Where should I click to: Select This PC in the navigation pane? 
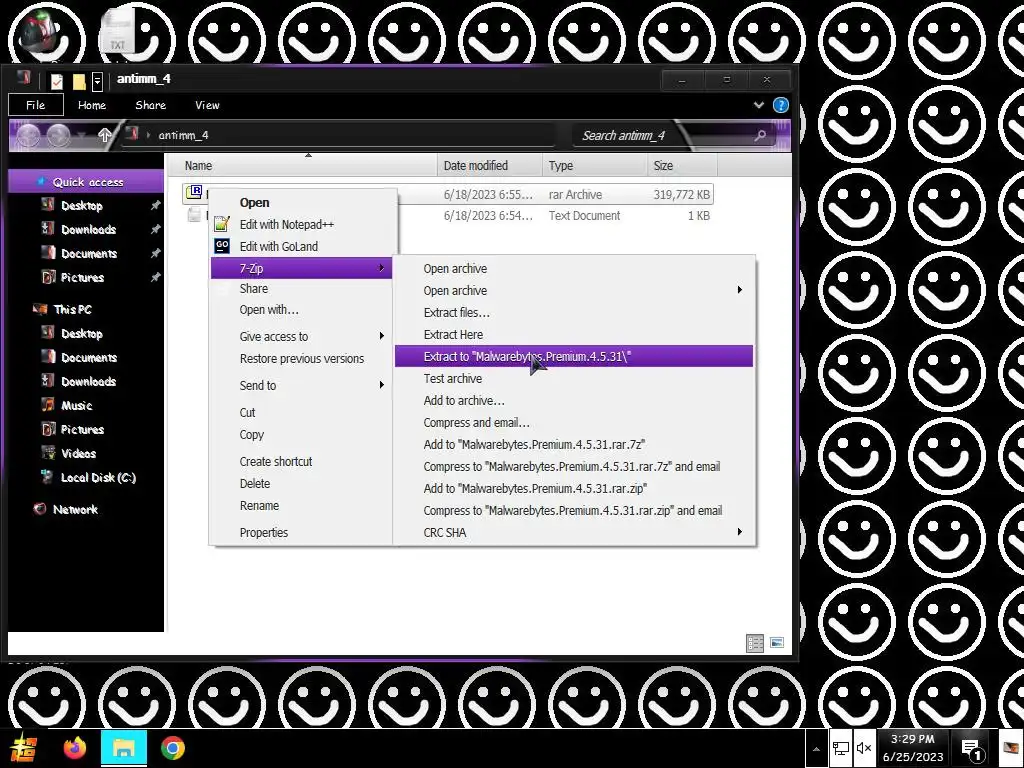[72, 309]
